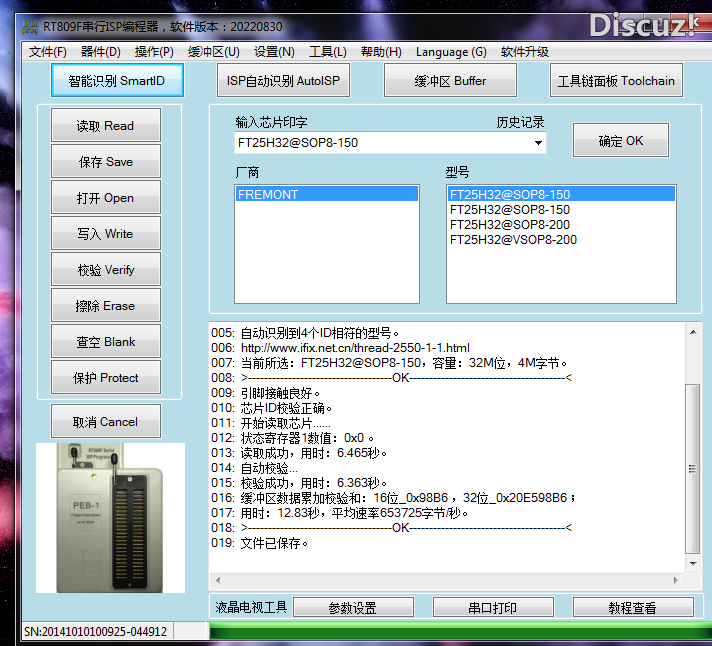Click the horizontal scrollbar right arrow
Viewport: 712px width, 646px height.
point(676,580)
